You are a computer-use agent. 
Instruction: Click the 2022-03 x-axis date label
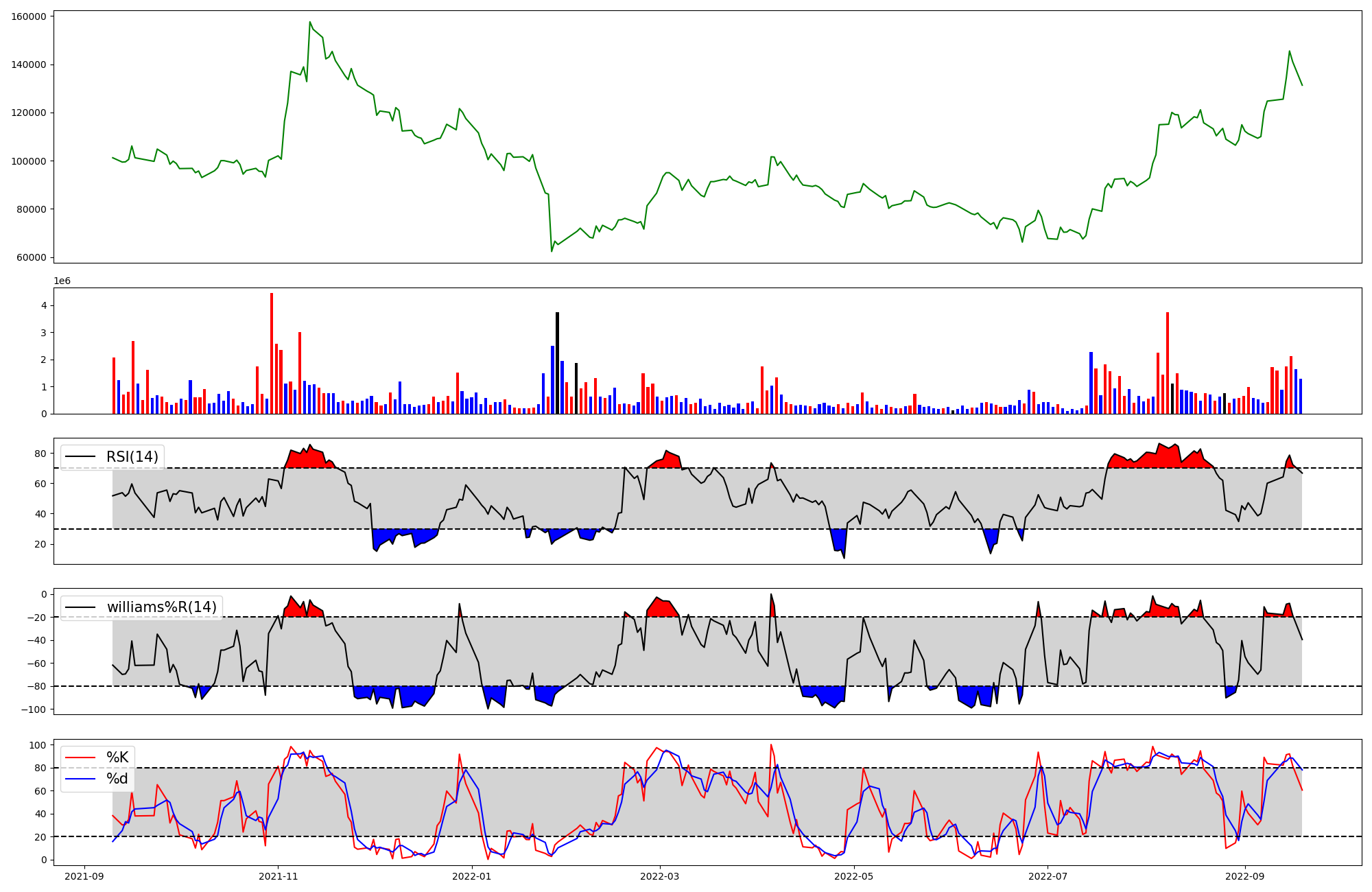tap(659, 876)
